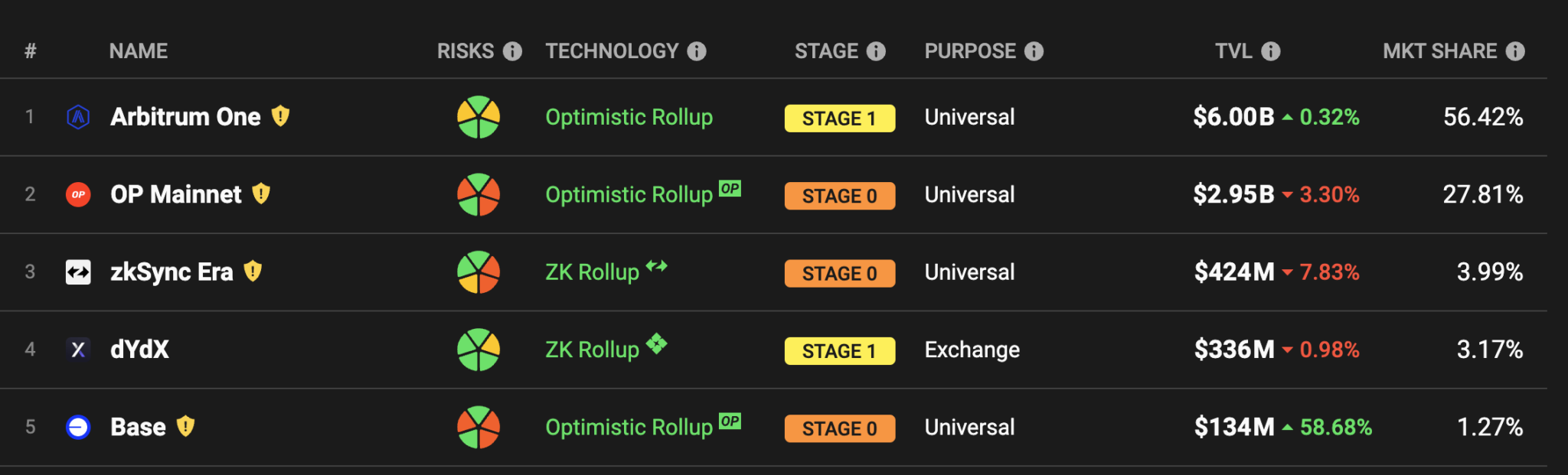Click the dYdX risk pie chart
The width and height of the screenshot is (1568, 475).
coord(479,350)
